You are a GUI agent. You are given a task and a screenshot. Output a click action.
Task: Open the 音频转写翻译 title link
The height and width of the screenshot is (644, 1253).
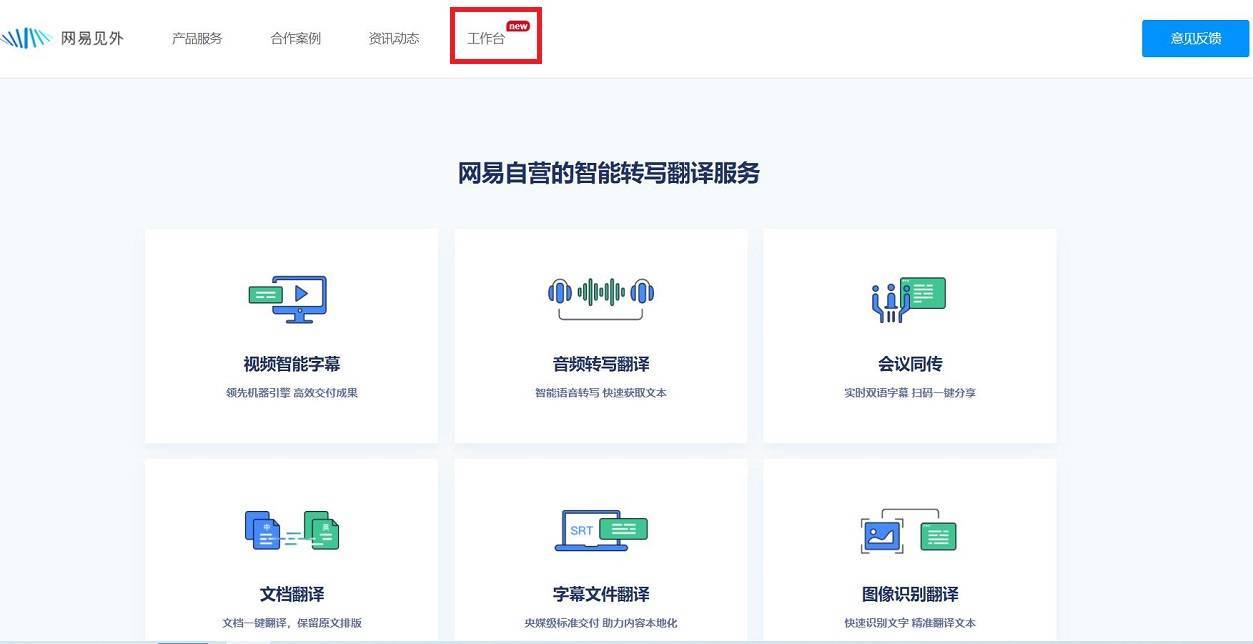[601, 364]
